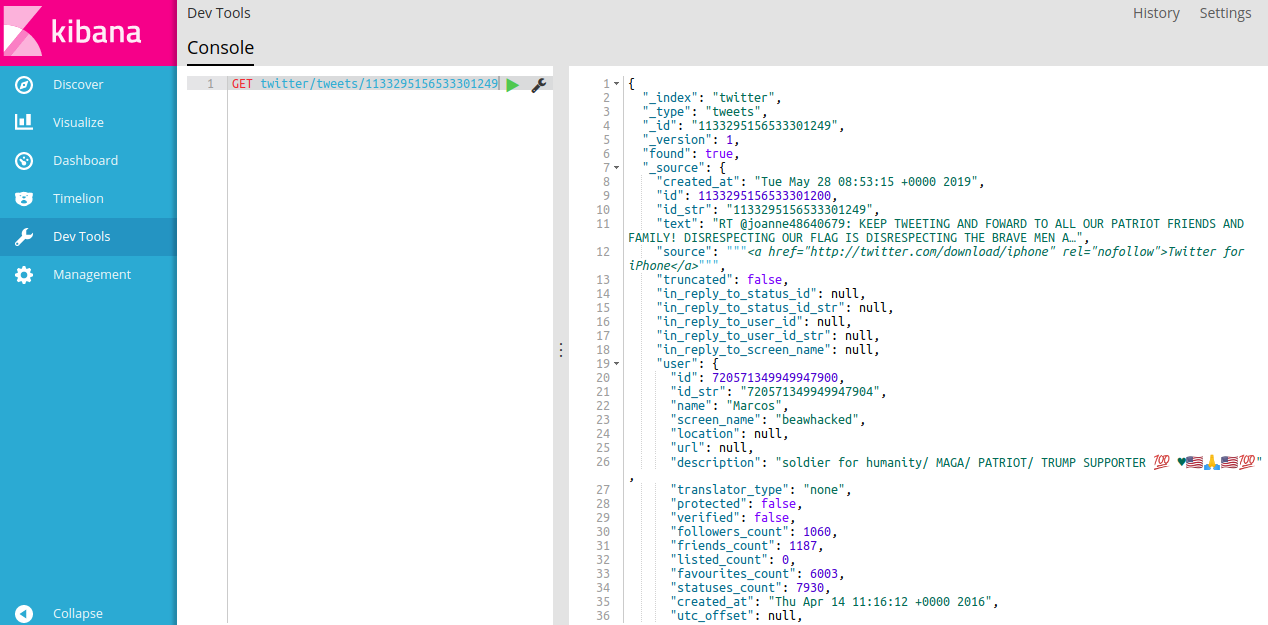The width and height of the screenshot is (1268, 625).
Task: Open Management via gear icon
Action: (24, 275)
